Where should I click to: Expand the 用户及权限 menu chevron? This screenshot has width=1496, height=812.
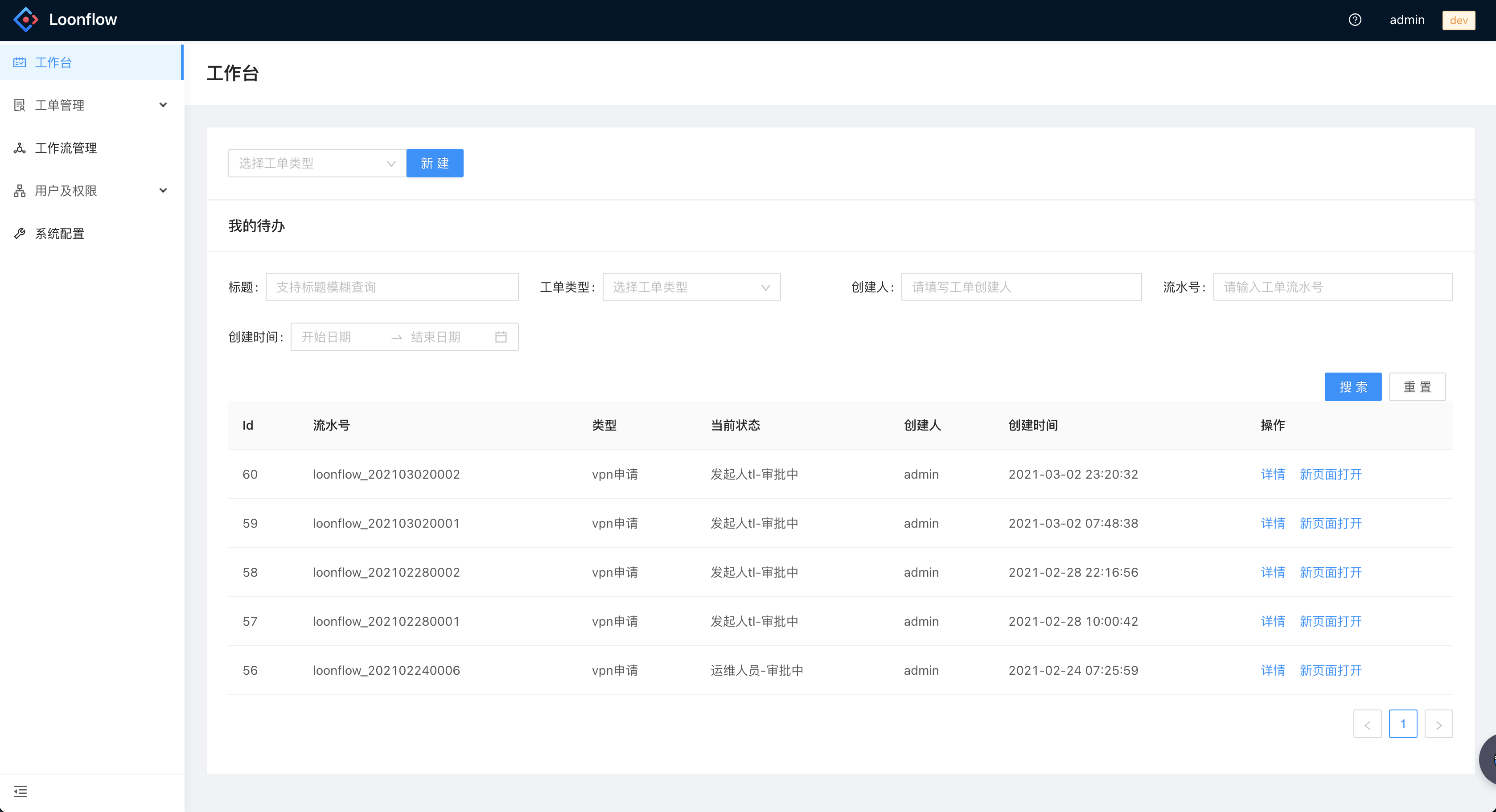tap(163, 190)
